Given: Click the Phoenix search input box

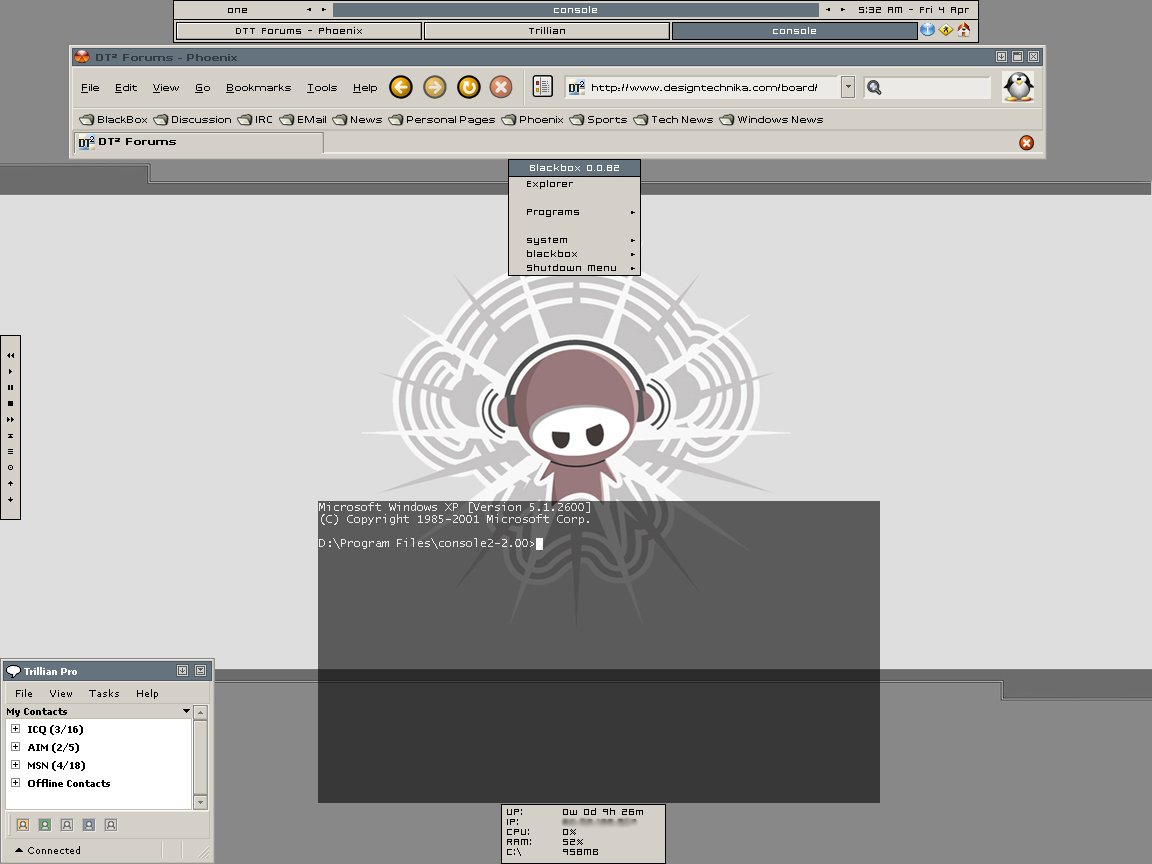Looking at the screenshot, I should [937, 87].
